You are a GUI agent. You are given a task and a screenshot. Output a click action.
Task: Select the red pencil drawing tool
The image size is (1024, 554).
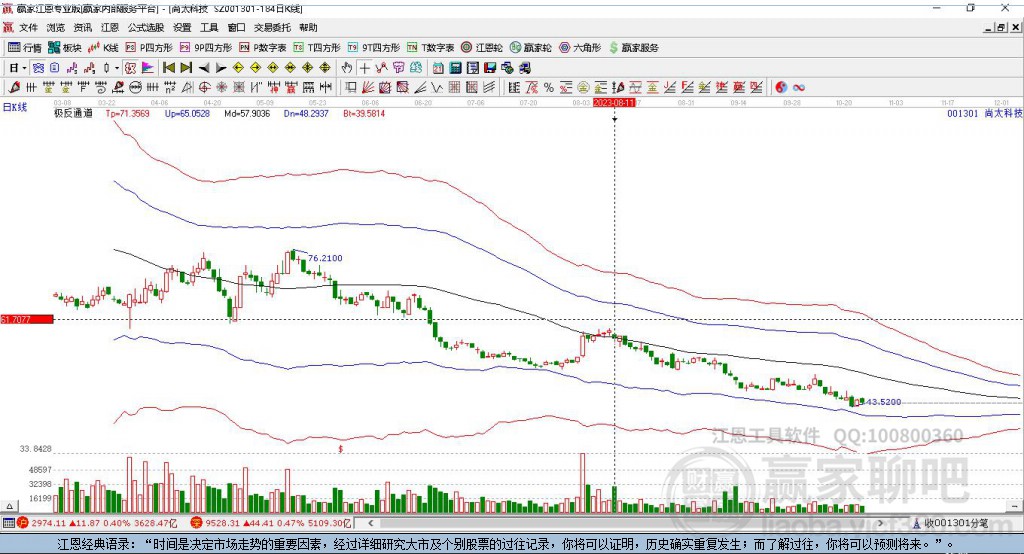pos(14,88)
